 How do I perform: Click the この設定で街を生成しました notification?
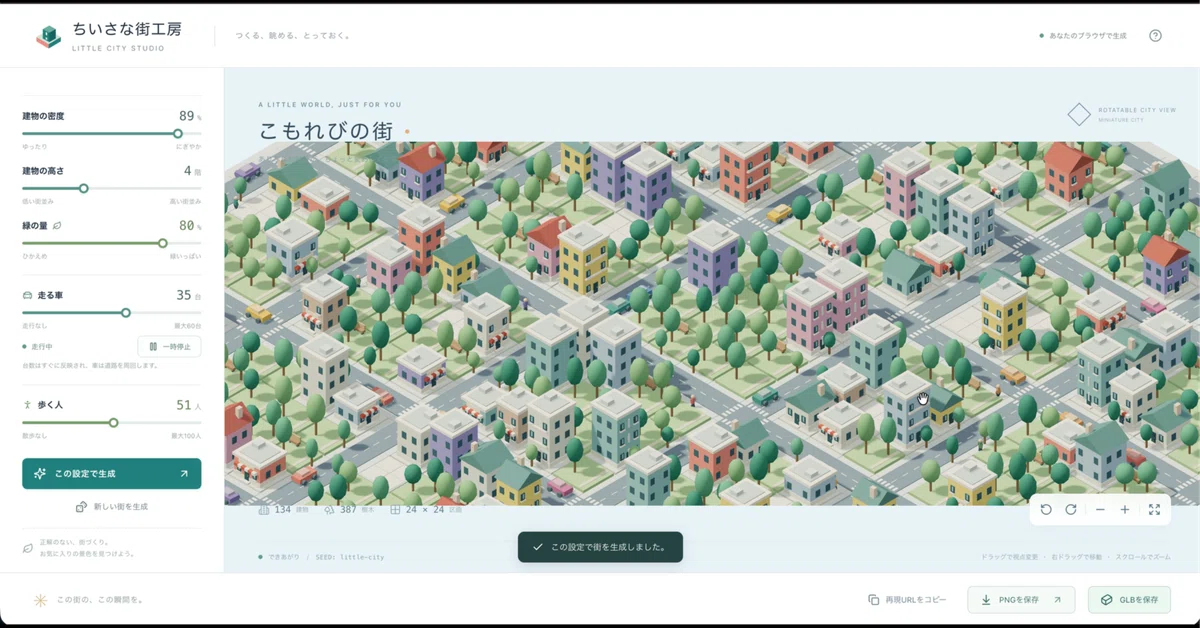600,547
